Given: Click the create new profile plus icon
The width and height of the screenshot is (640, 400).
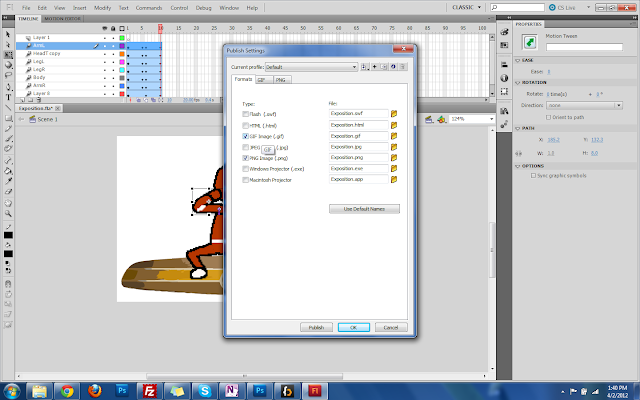Looking at the screenshot, I should click(374, 67).
